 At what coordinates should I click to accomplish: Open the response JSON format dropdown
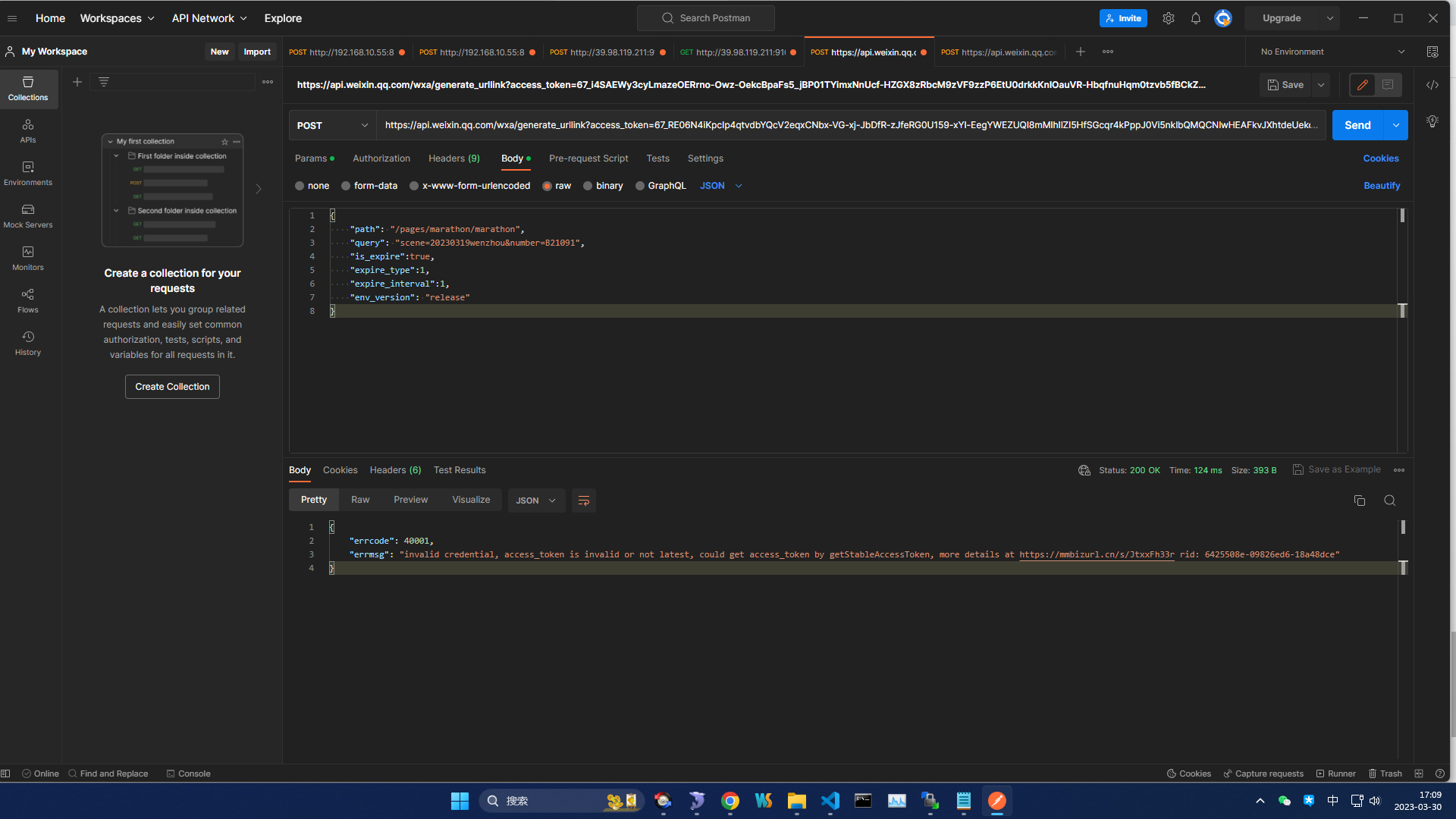pyautogui.click(x=535, y=500)
